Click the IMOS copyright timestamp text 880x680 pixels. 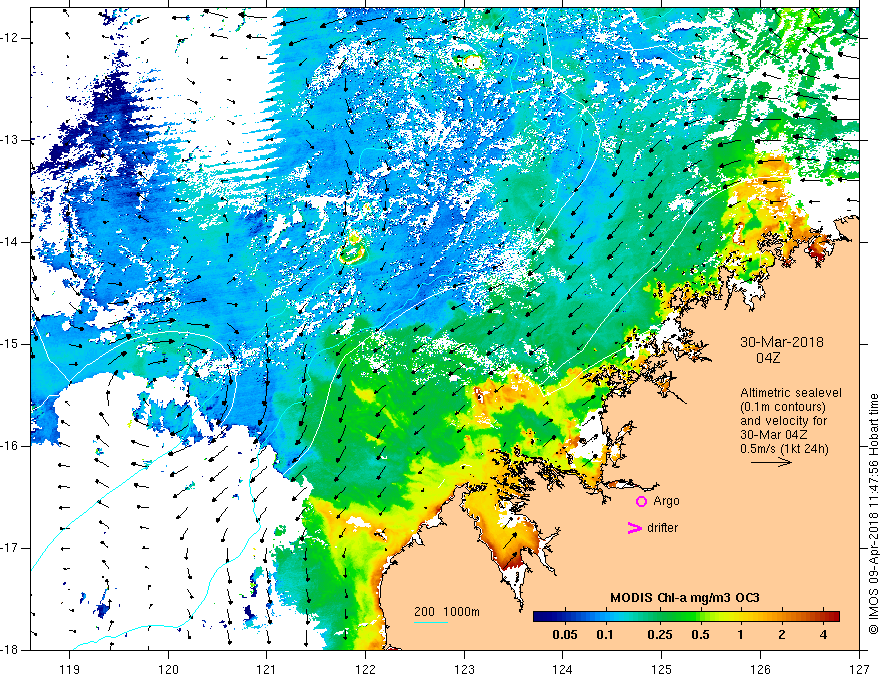[873, 514]
